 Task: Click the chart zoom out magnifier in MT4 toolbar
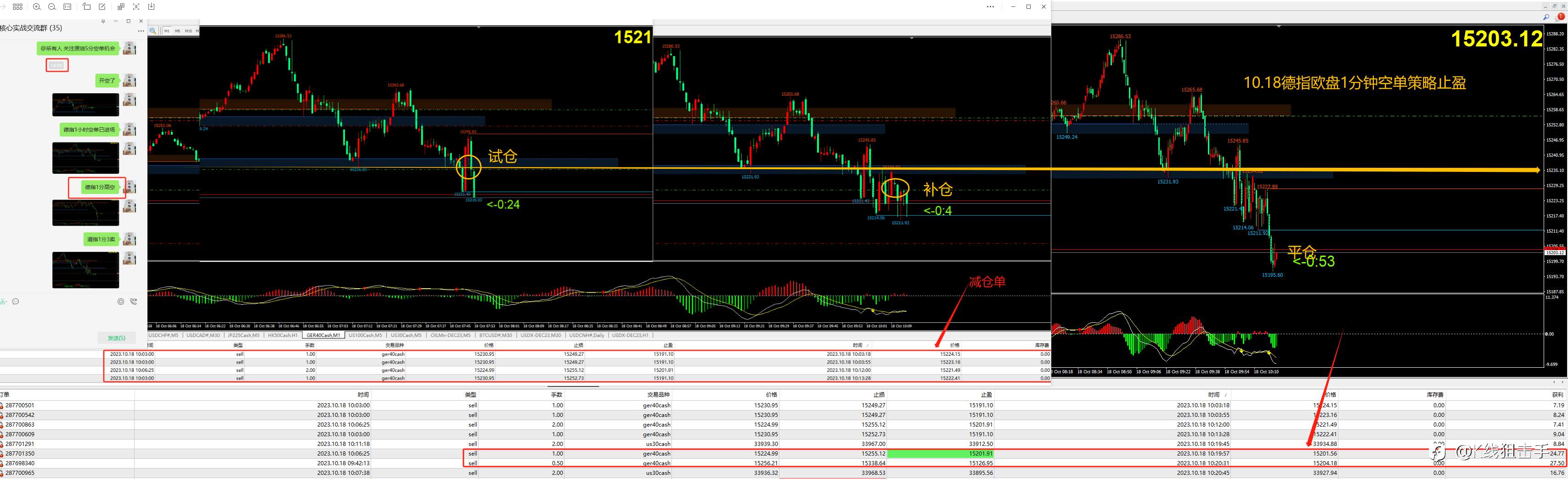153,30
